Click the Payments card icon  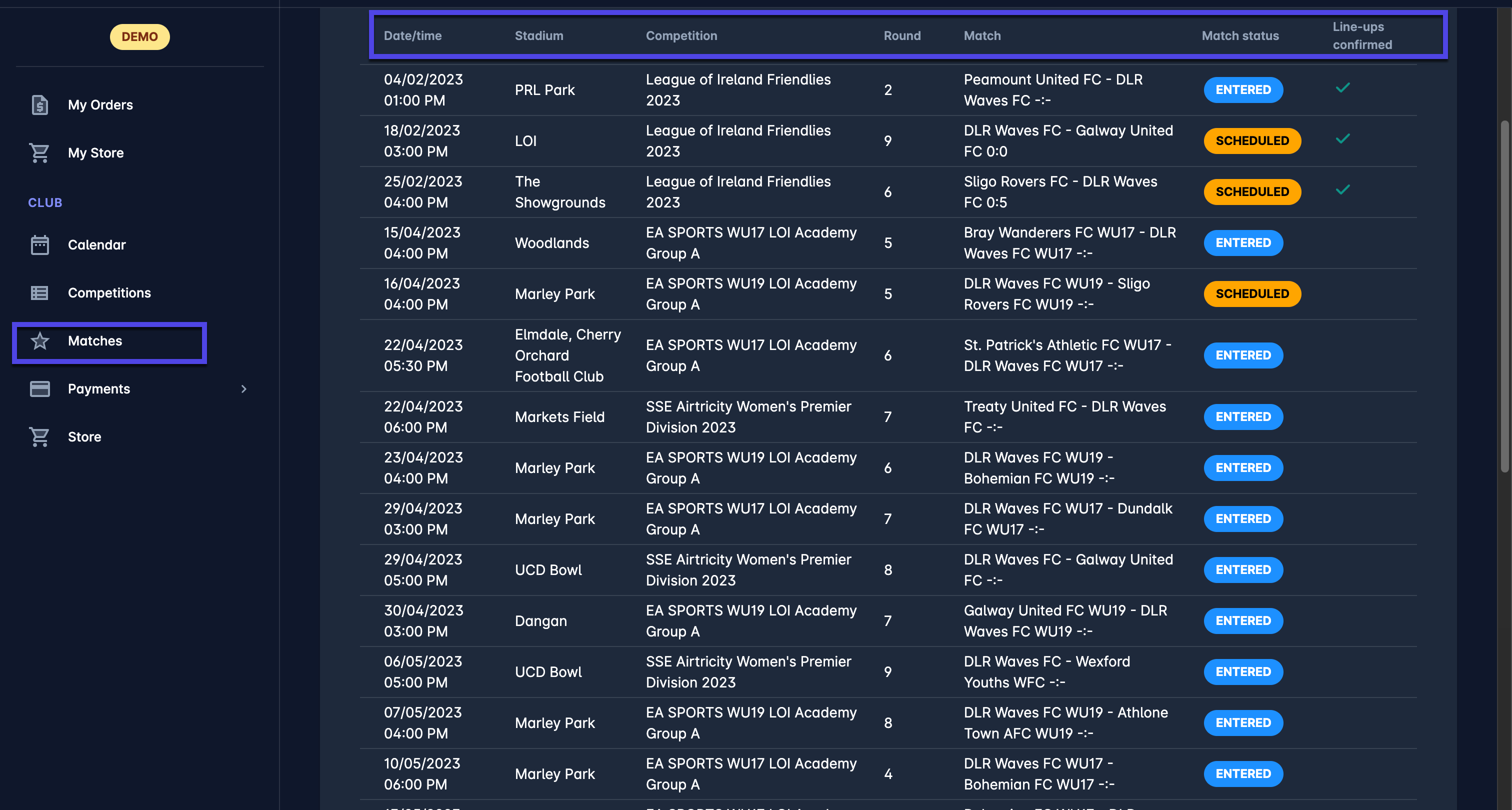click(39, 389)
